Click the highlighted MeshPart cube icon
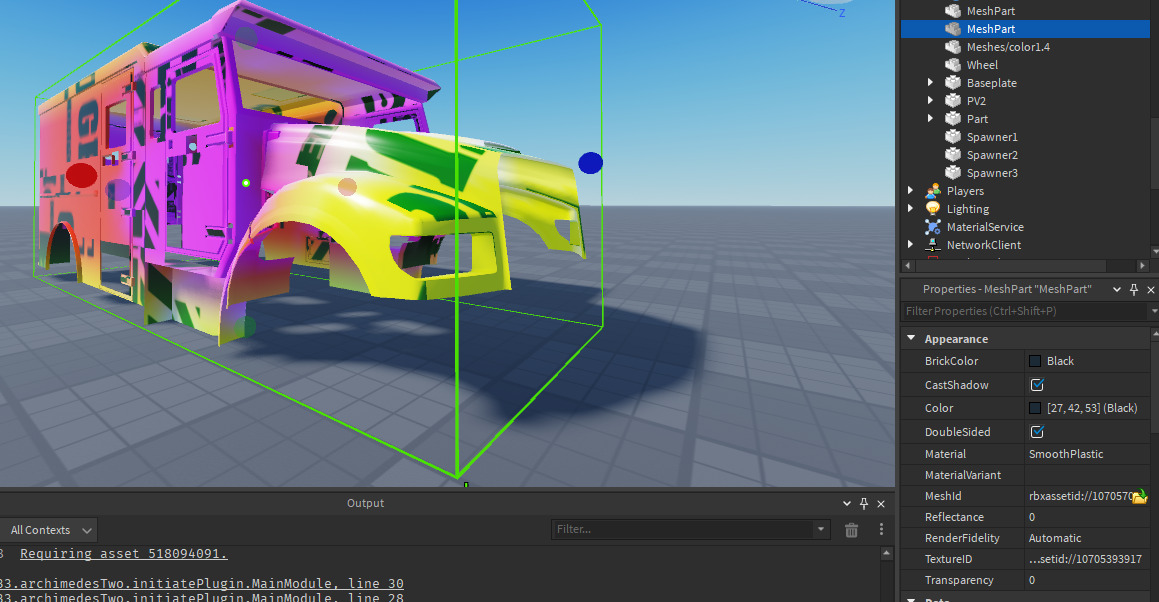Image resolution: width=1159 pixels, height=602 pixels. [953, 29]
